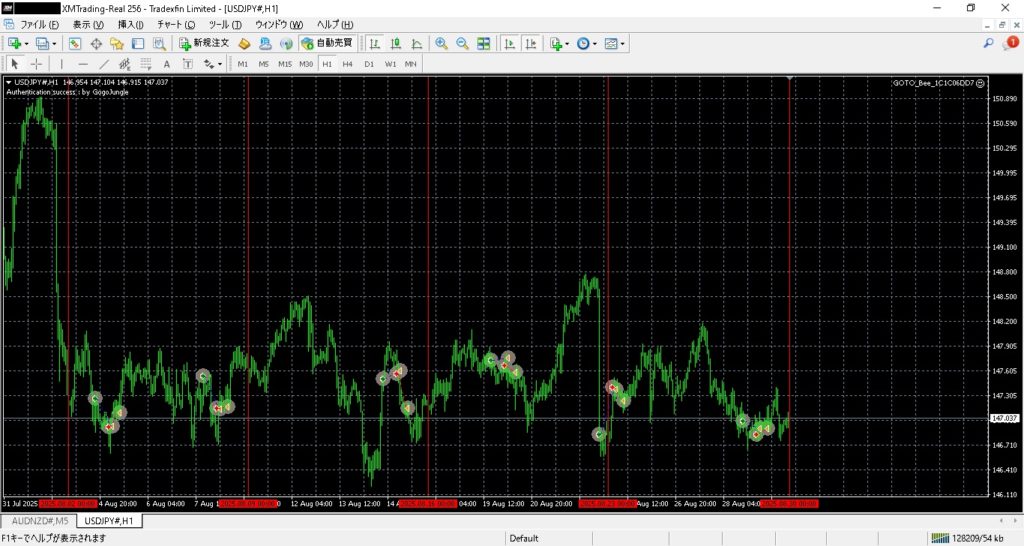The image size is (1024, 546).
Task: Toggle the chart auto scroll button
Action: click(x=509, y=44)
